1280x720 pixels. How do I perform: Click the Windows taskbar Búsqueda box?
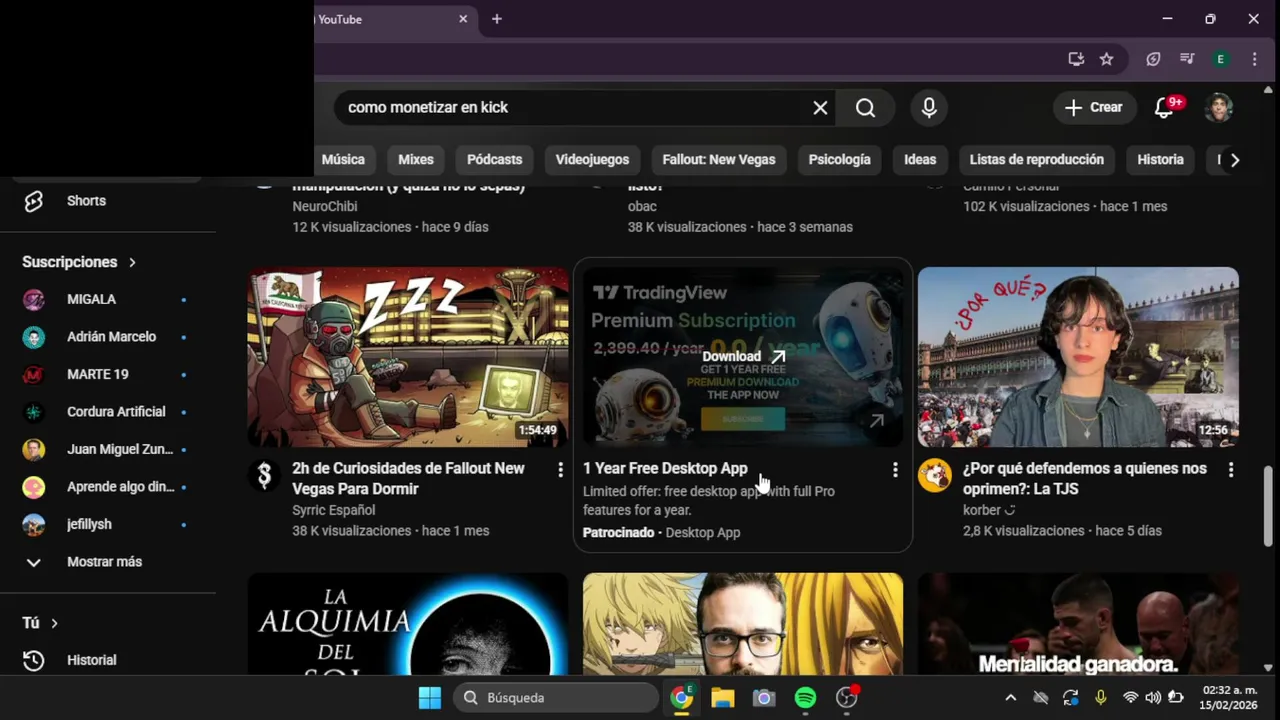click(556, 698)
